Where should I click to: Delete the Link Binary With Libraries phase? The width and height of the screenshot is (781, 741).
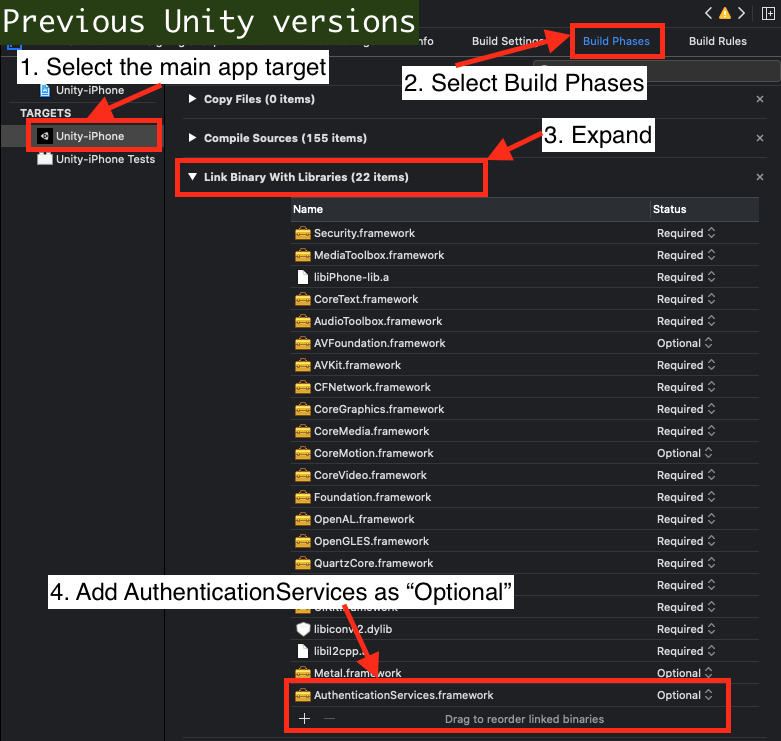pyautogui.click(x=760, y=177)
